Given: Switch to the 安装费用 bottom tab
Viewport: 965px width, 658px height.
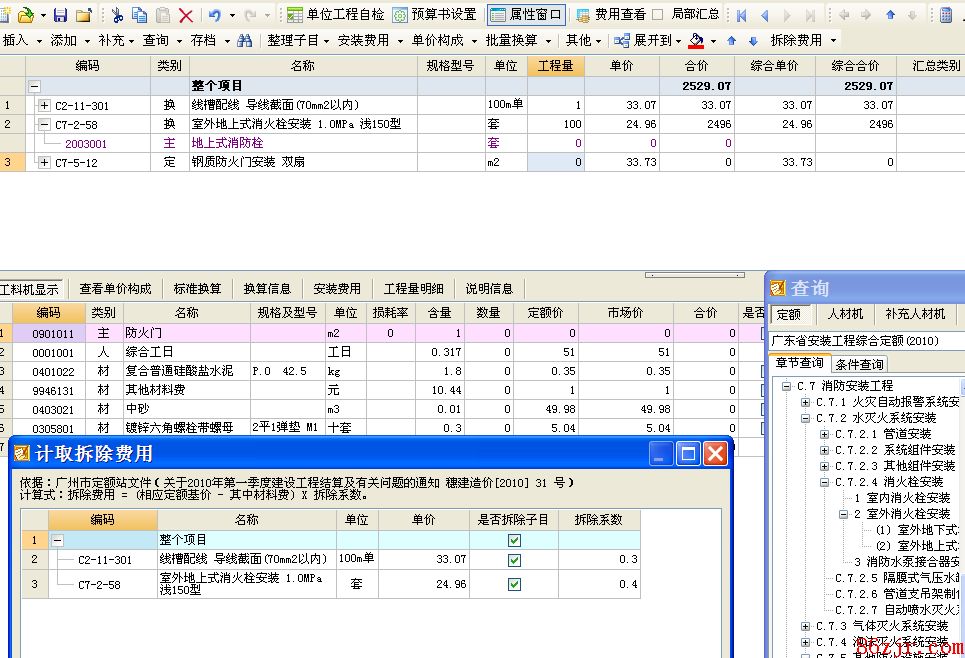Looking at the screenshot, I should click(336, 289).
